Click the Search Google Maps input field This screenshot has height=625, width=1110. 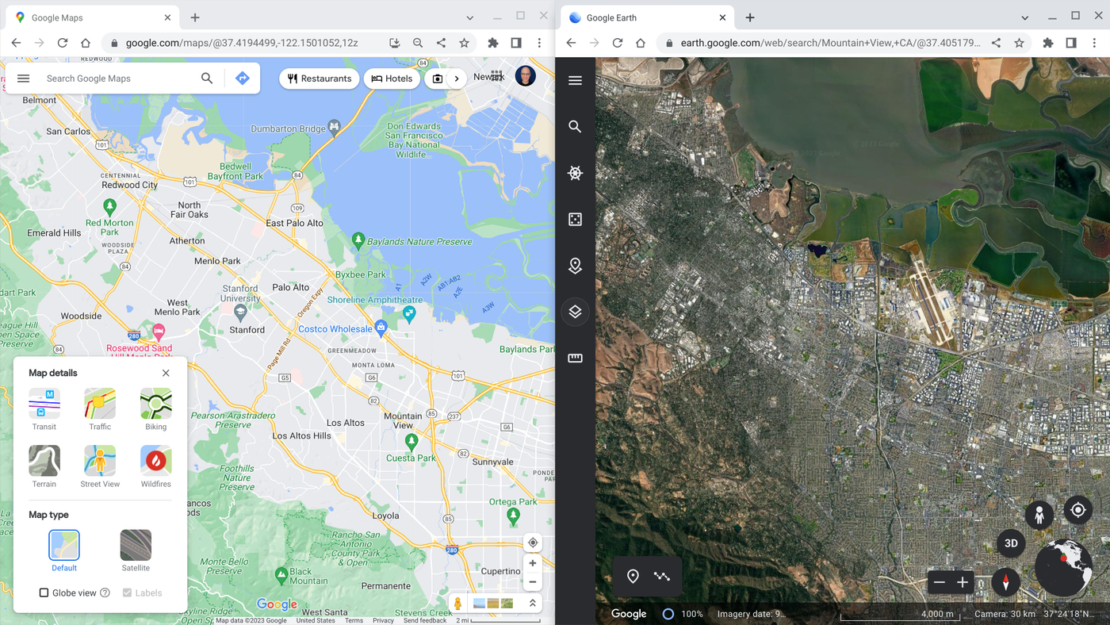(118, 78)
